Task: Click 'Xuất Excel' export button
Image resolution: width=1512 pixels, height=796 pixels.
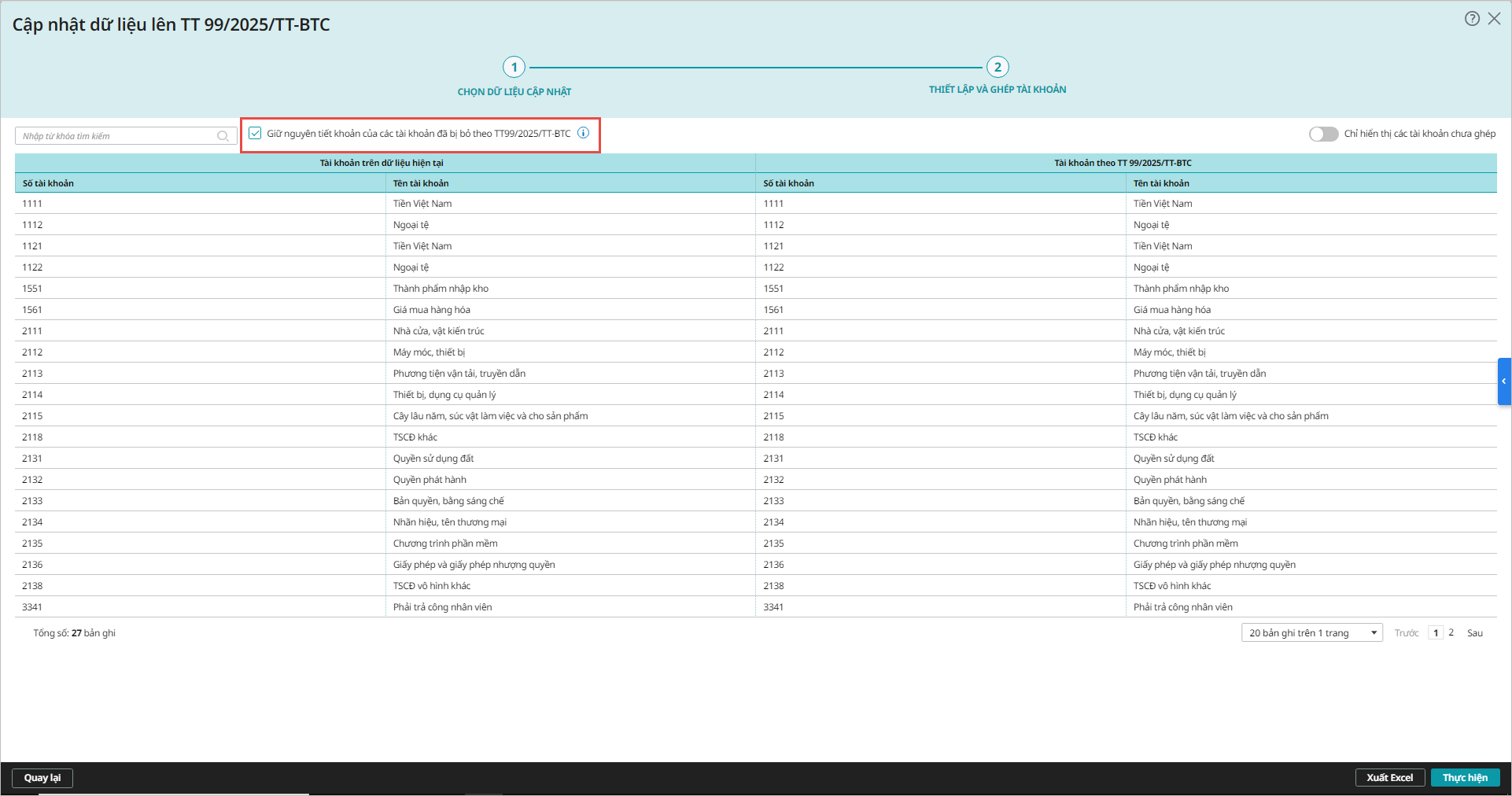Action: (x=1389, y=778)
